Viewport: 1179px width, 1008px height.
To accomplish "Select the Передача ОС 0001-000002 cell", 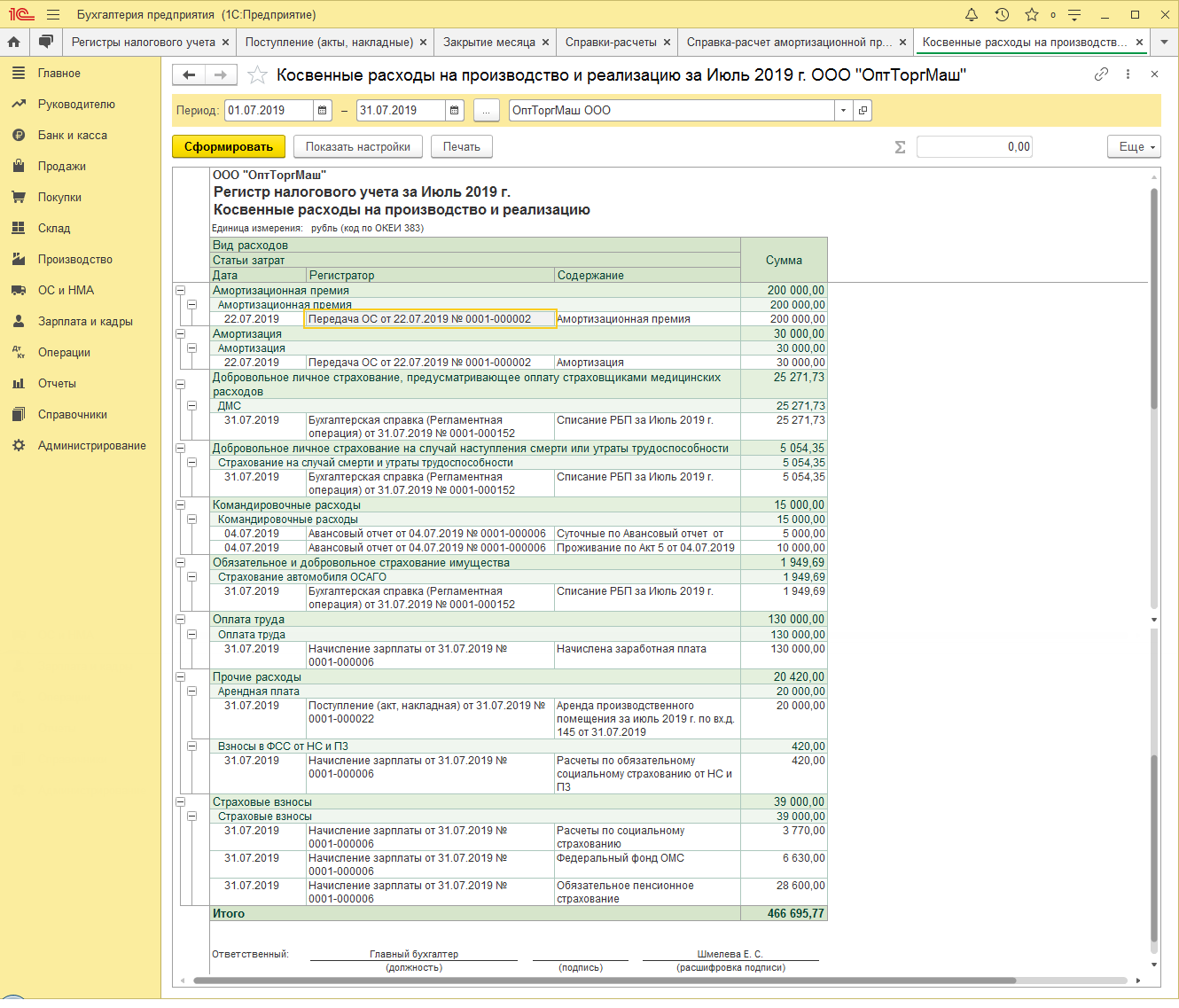I will tap(431, 319).
